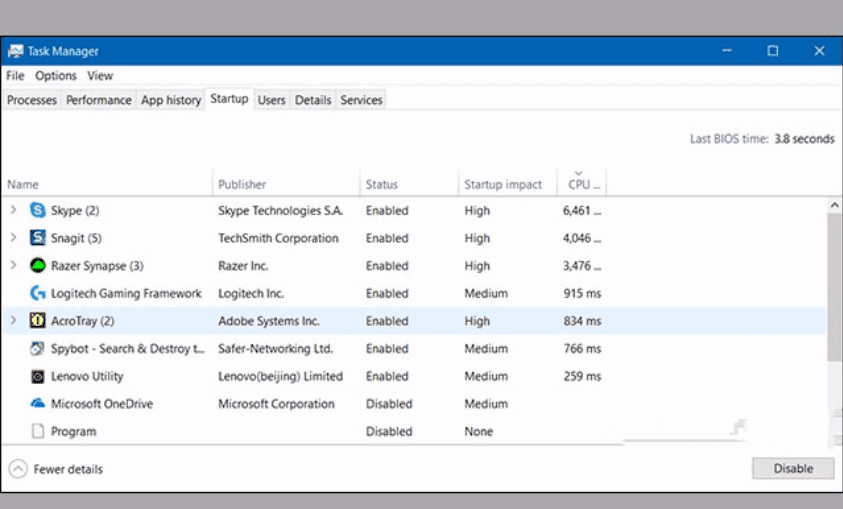Expand the AcroTray (2) group
This screenshot has width=843, height=509.
pyautogui.click(x=13, y=320)
